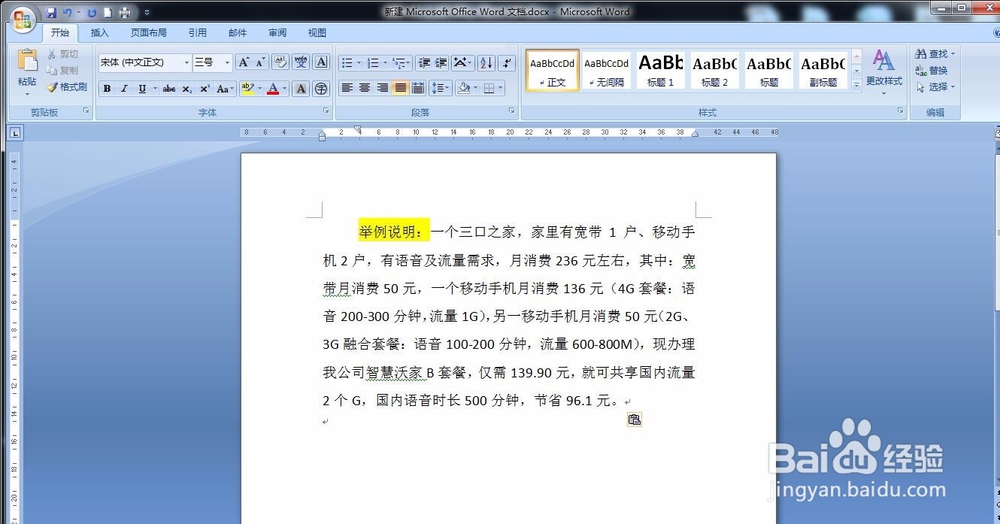The image size is (1000, 524).
Task: Open the Asian layout (中文版式) menu
Action: pos(462,62)
